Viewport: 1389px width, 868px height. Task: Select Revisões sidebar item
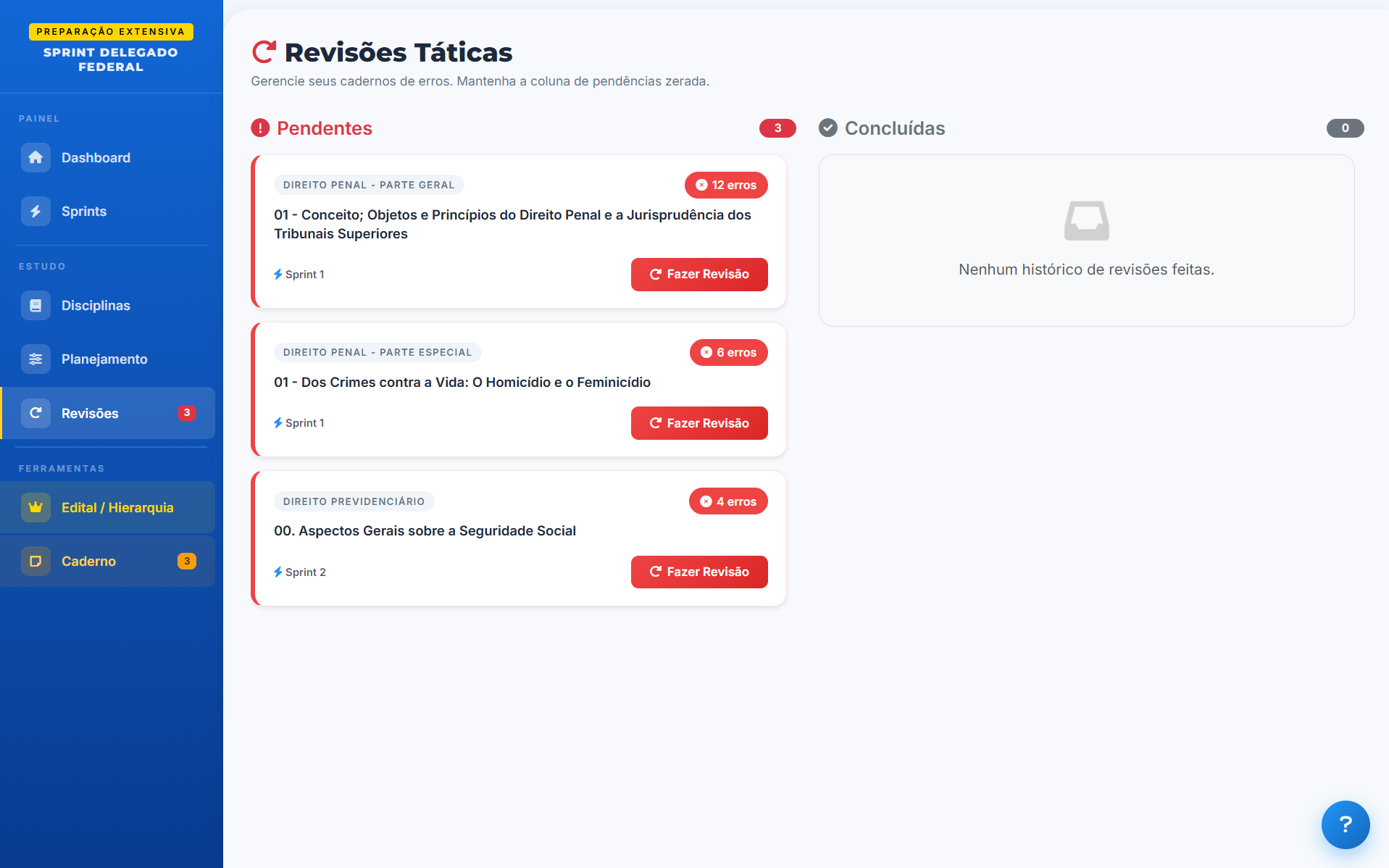(108, 413)
